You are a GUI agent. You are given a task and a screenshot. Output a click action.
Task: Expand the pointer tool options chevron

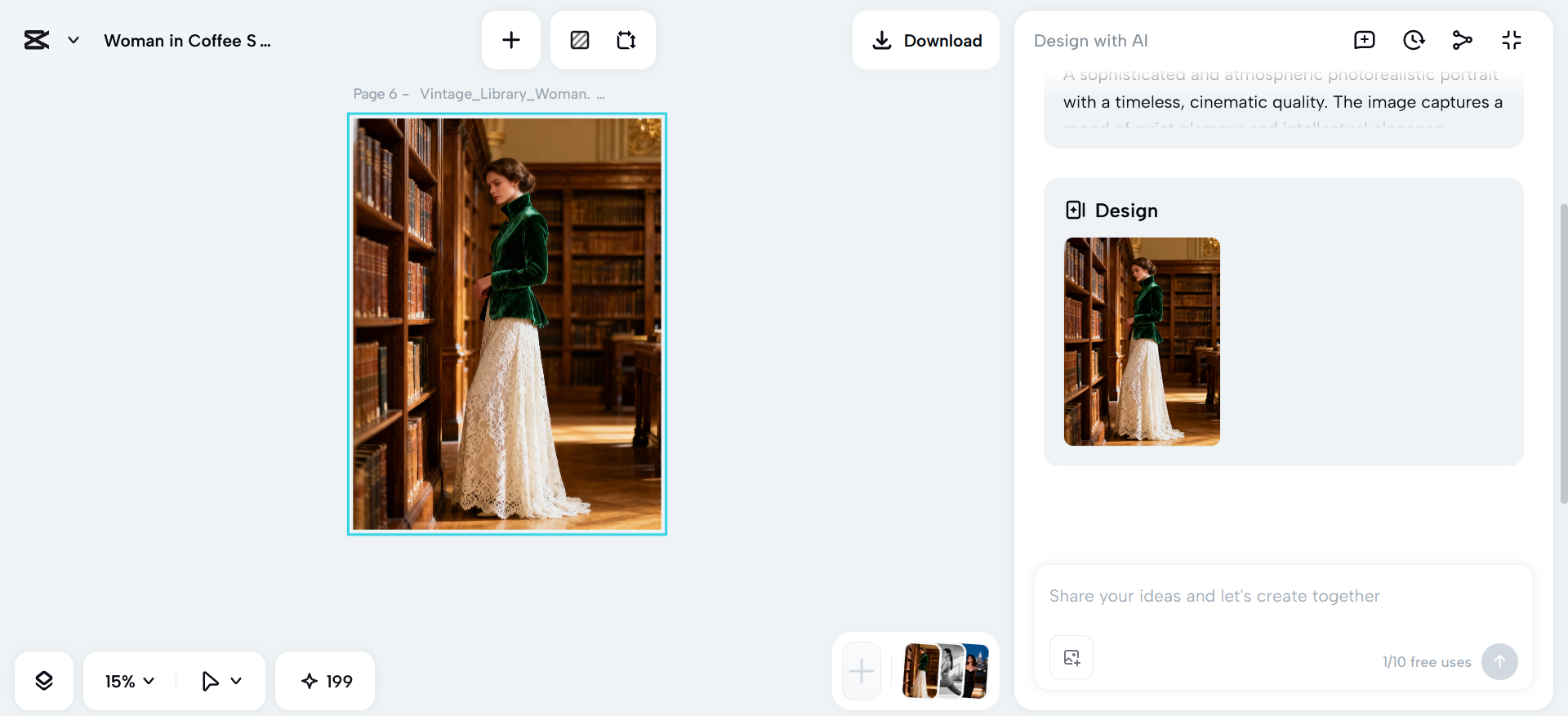pyautogui.click(x=237, y=681)
